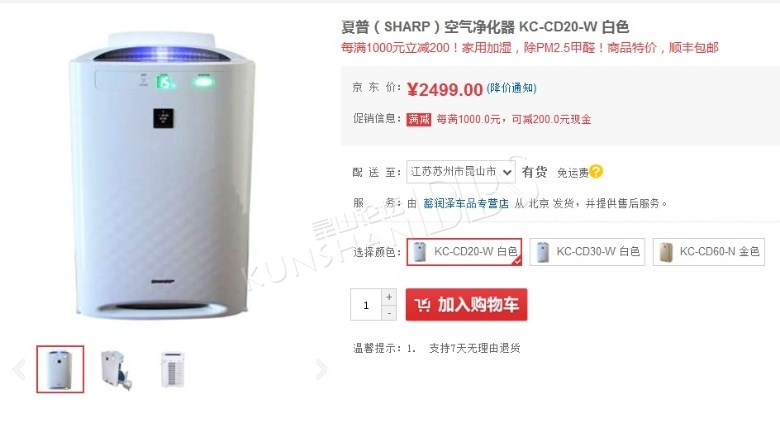Image resolution: width=780 pixels, height=446 pixels.
Task: Select the first front-view product thumbnail
Action: coord(60,369)
